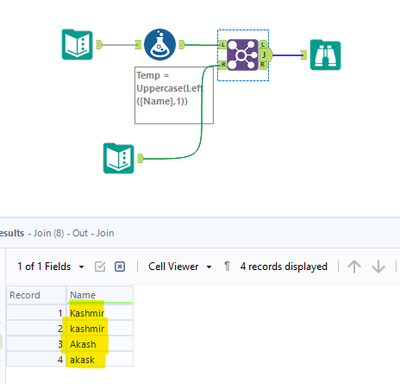This screenshot has height=384, width=400.
Task: Click the bottom Text Input output anchor
Action: pos(141,158)
